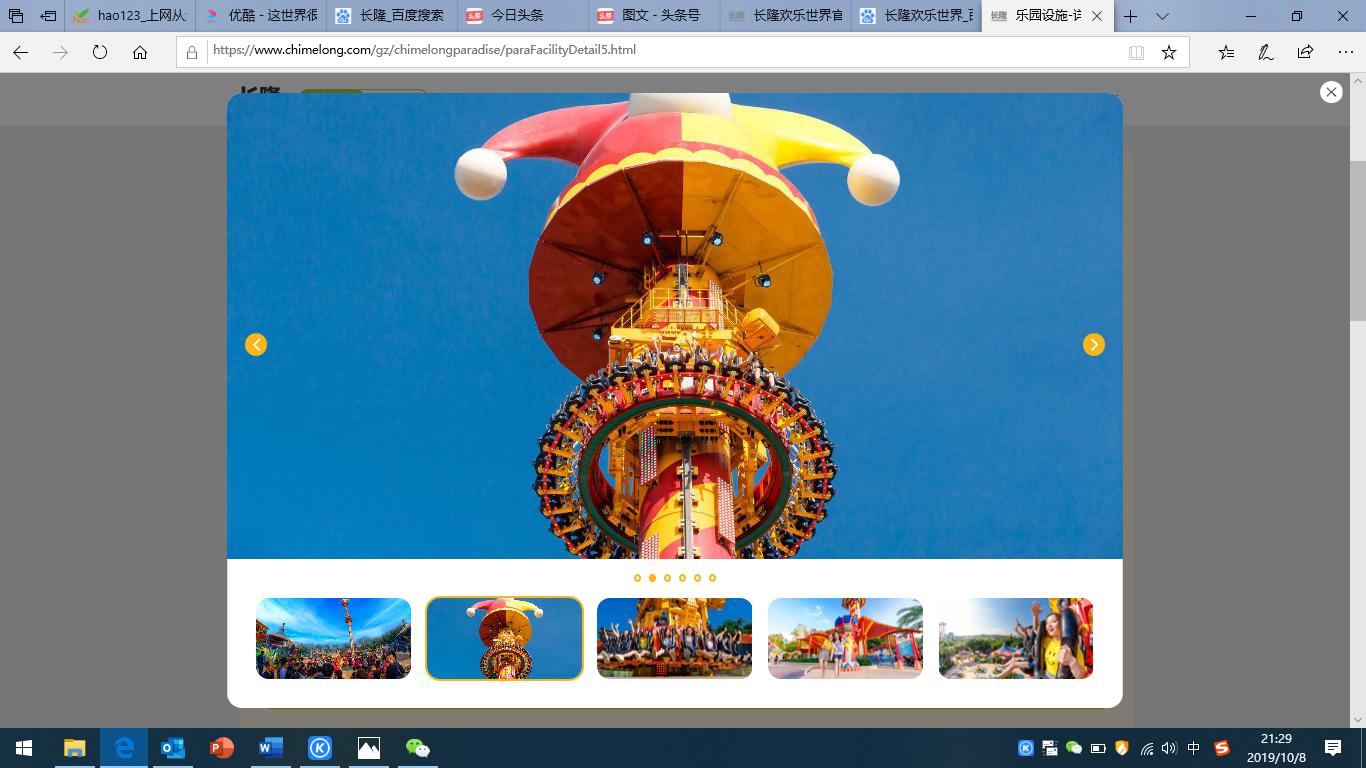Switch to the 长隆_百度搜索 tab
Screen dimensions: 1366x768
coord(390,16)
